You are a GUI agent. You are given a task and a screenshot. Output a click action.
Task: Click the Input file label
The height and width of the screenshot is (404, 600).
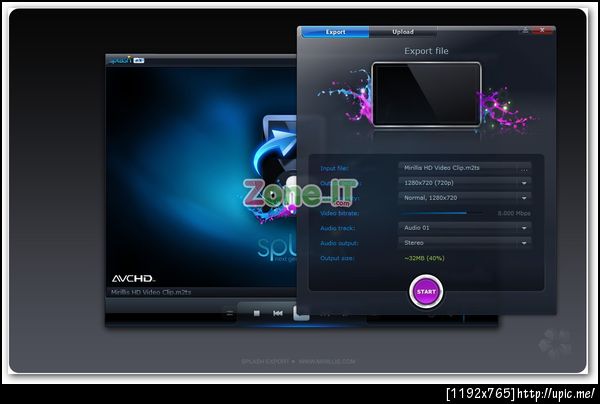pos(334,168)
